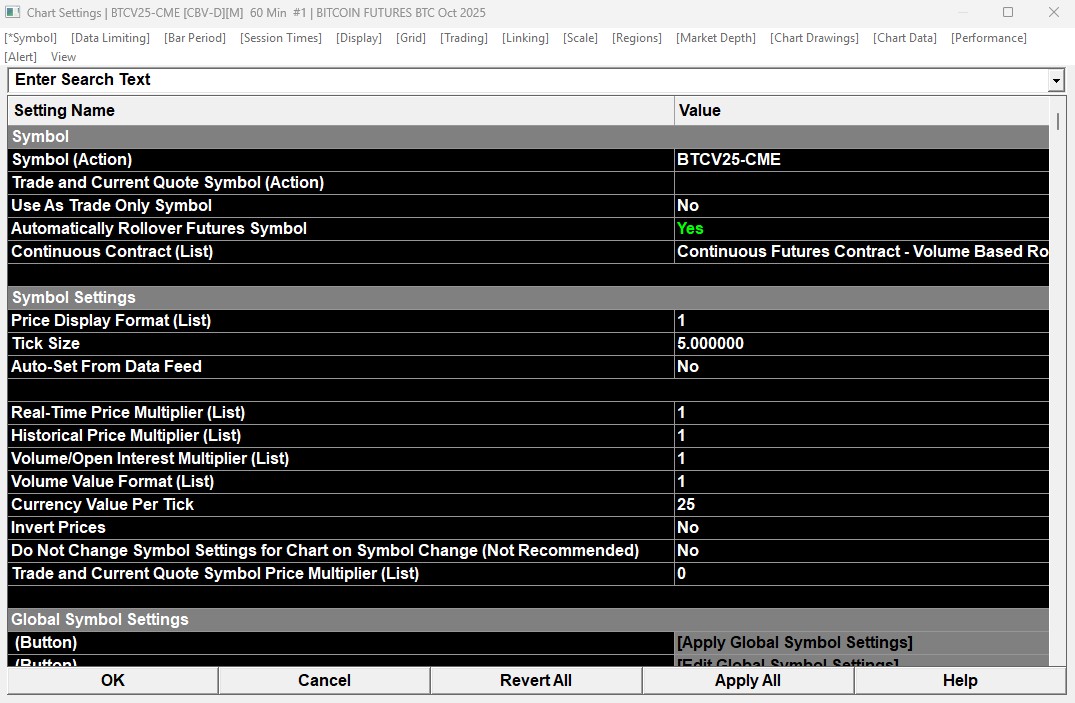Open the [Linking] tab

[525, 38]
